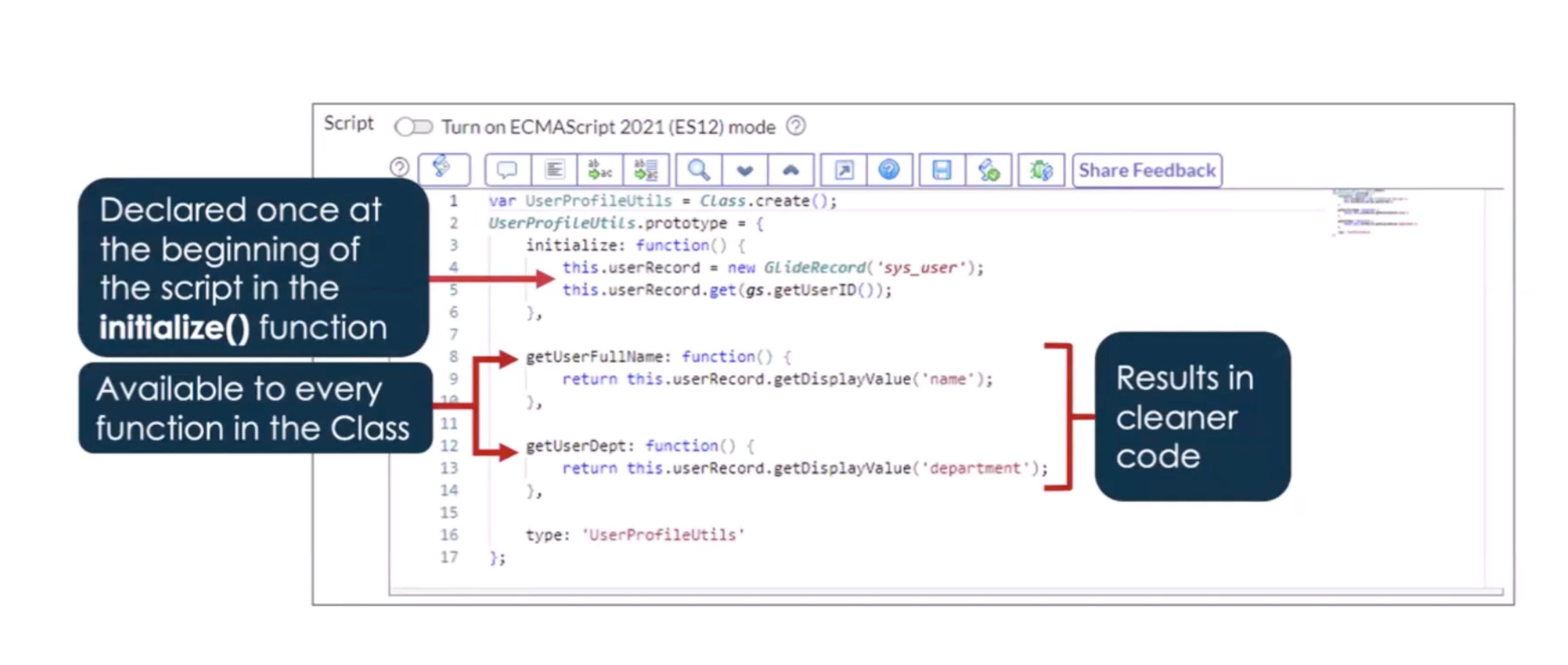This screenshot has height=665, width=1568.
Task: Click line "type: 'UserProfileUtils'"
Action: click(636, 535)
